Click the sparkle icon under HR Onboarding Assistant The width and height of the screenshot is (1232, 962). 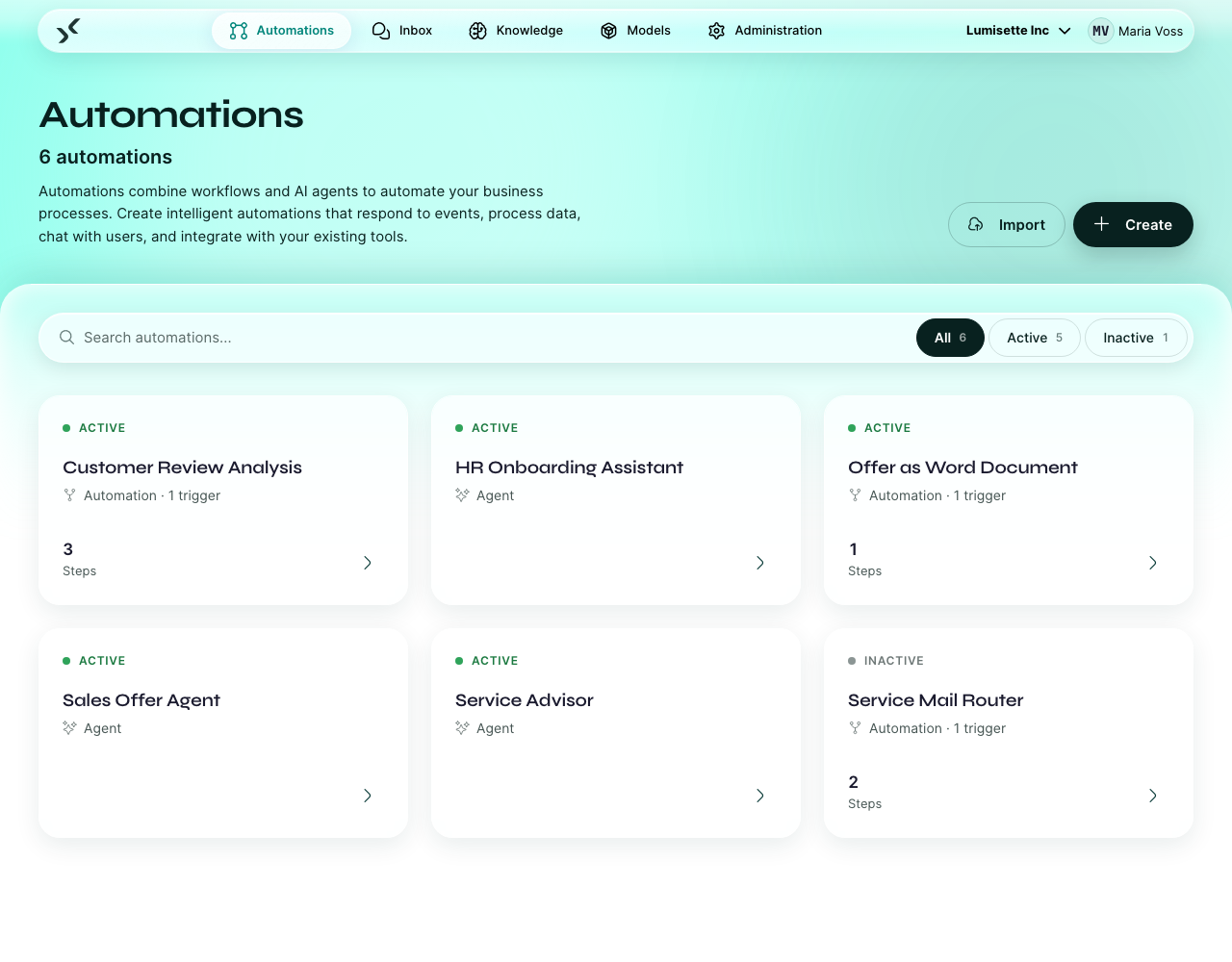pos(462,495)
